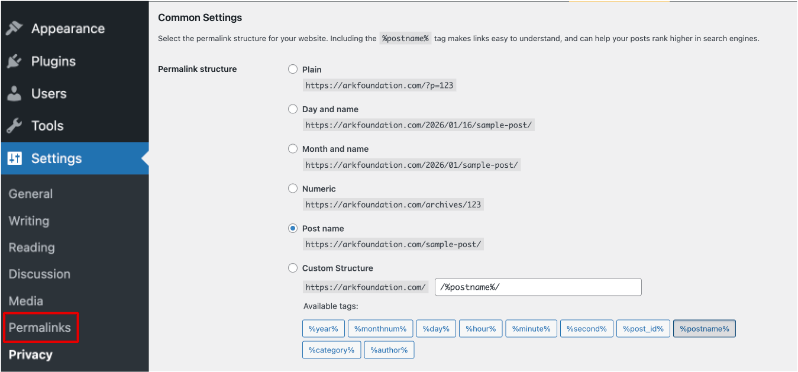This screenshot has width=798, height=372.
Task: Insert the %post_id% tag
Action: [643, 329]
